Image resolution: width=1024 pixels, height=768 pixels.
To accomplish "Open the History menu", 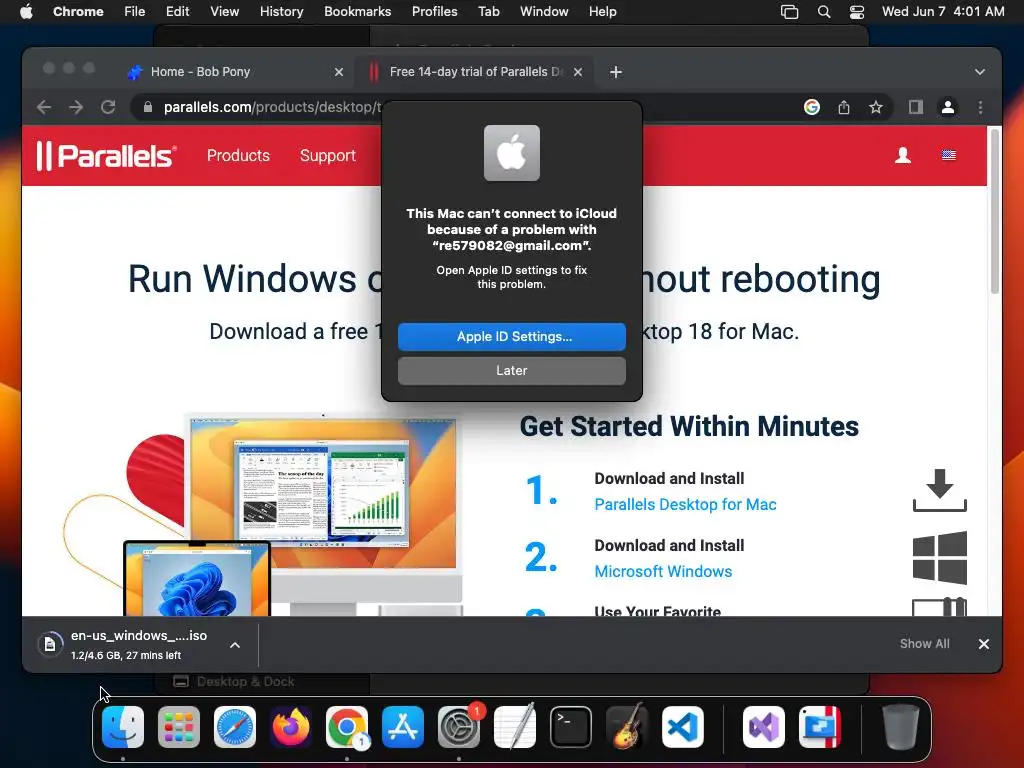I will coord(281,12).
